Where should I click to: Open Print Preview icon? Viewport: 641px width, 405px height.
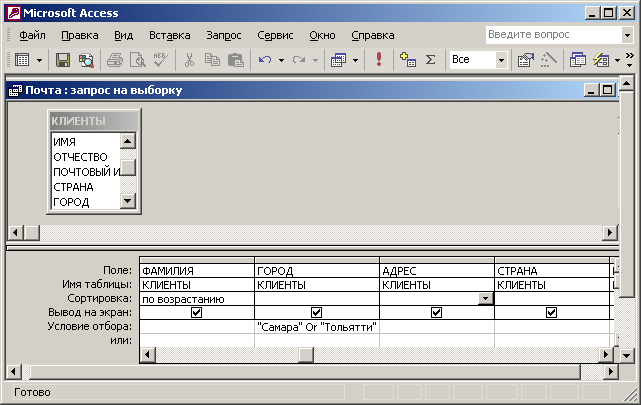point(138,60)
